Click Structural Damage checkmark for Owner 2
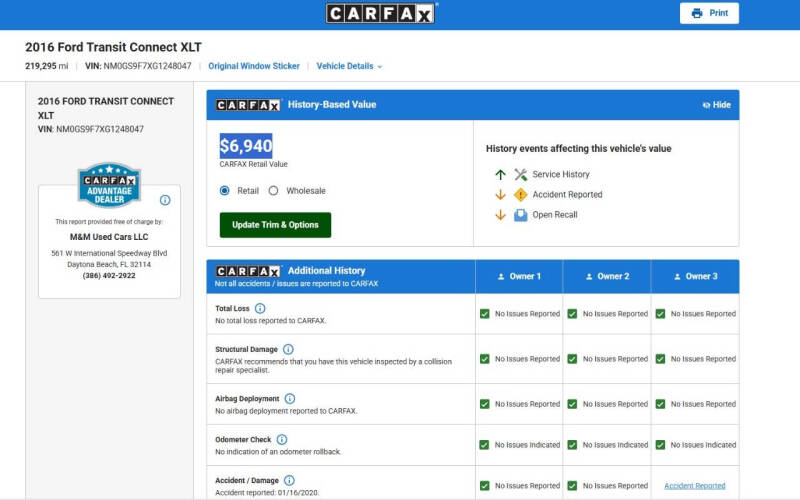 point(572,359)
